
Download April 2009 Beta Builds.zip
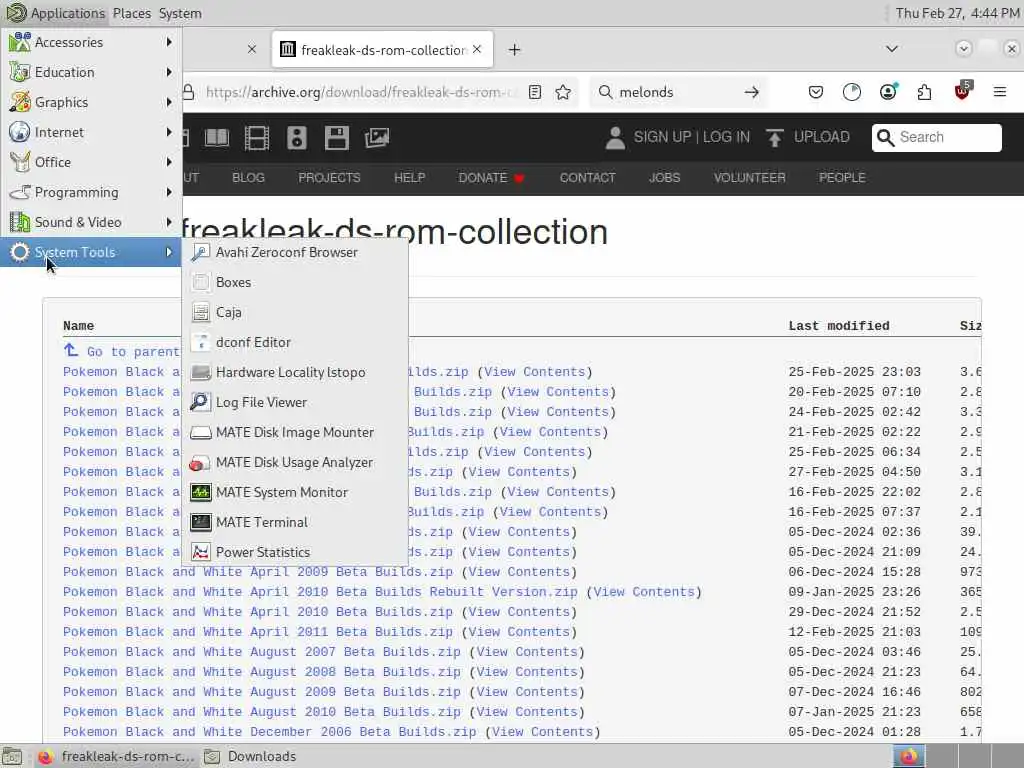[258, 572]
